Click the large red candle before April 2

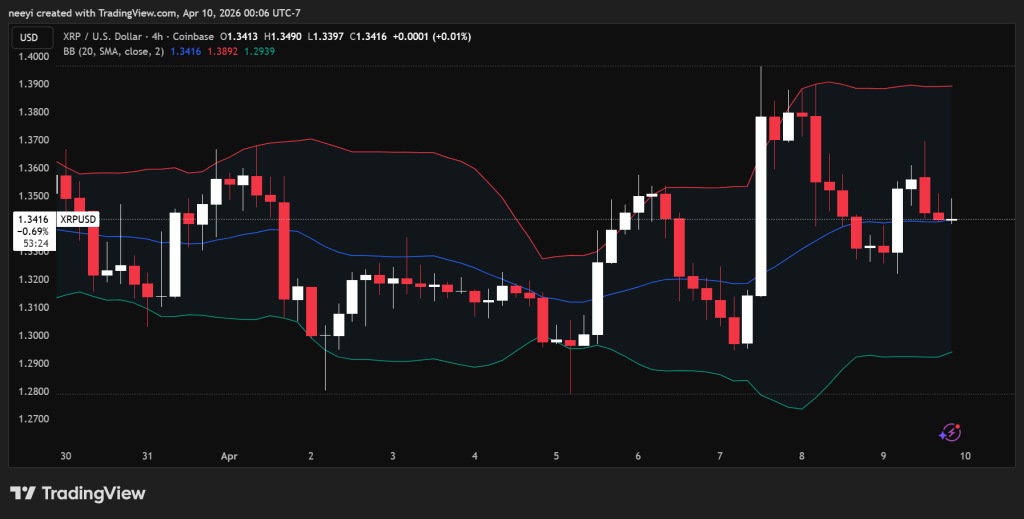[x=284, y=250]
